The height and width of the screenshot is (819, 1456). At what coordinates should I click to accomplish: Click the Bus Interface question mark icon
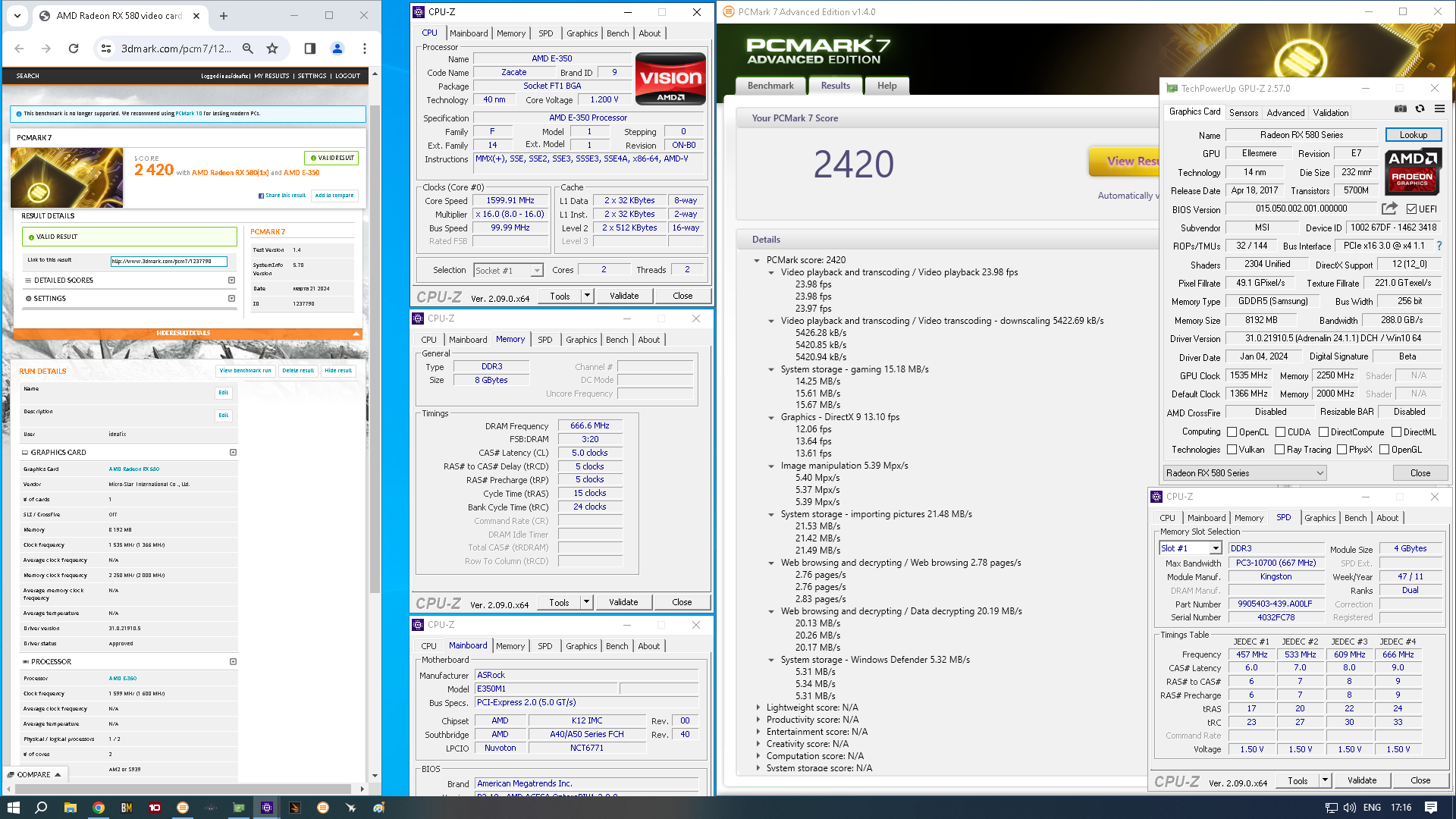[1439, 246]
